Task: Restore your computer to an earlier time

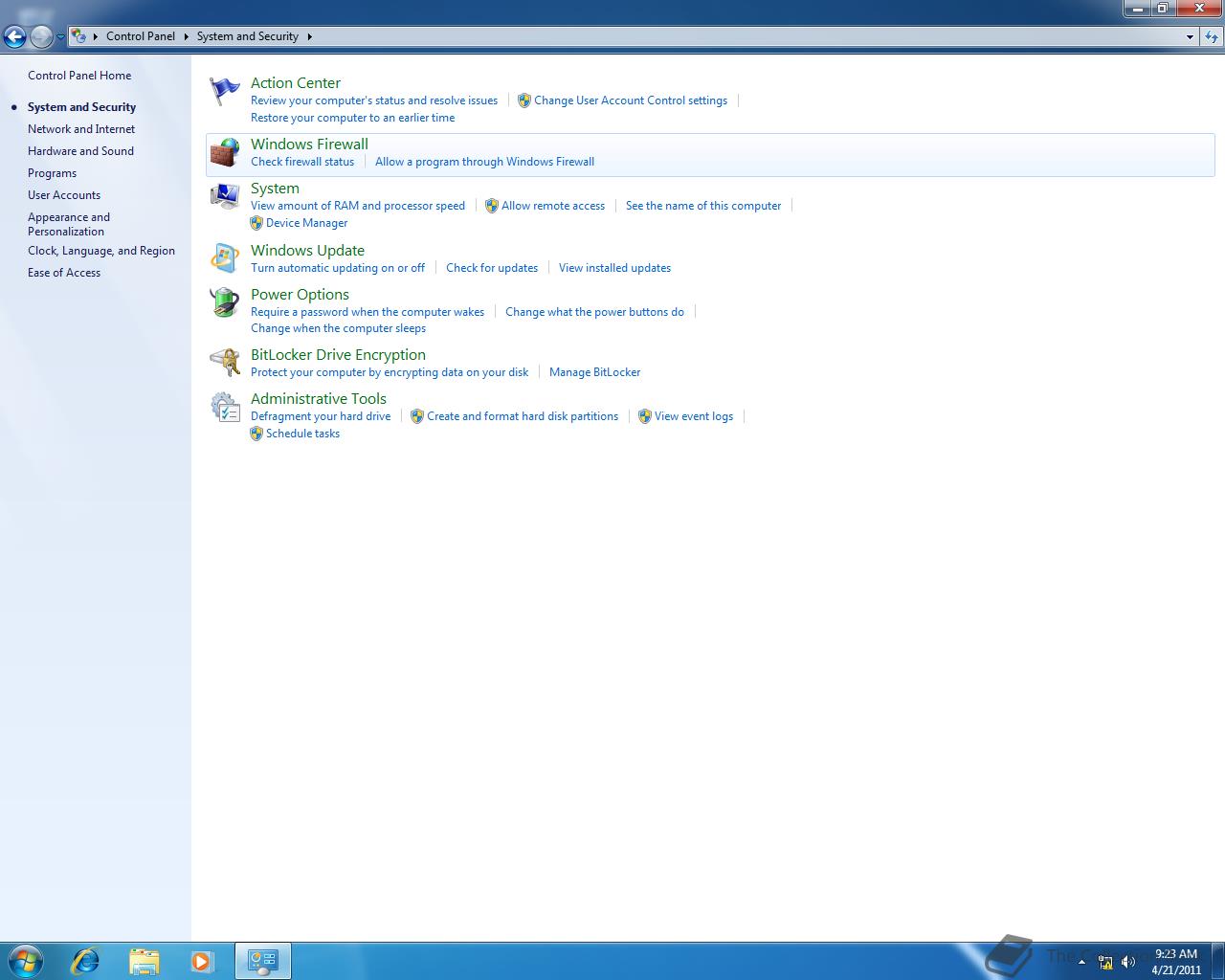Action: (x=353, y=118)
